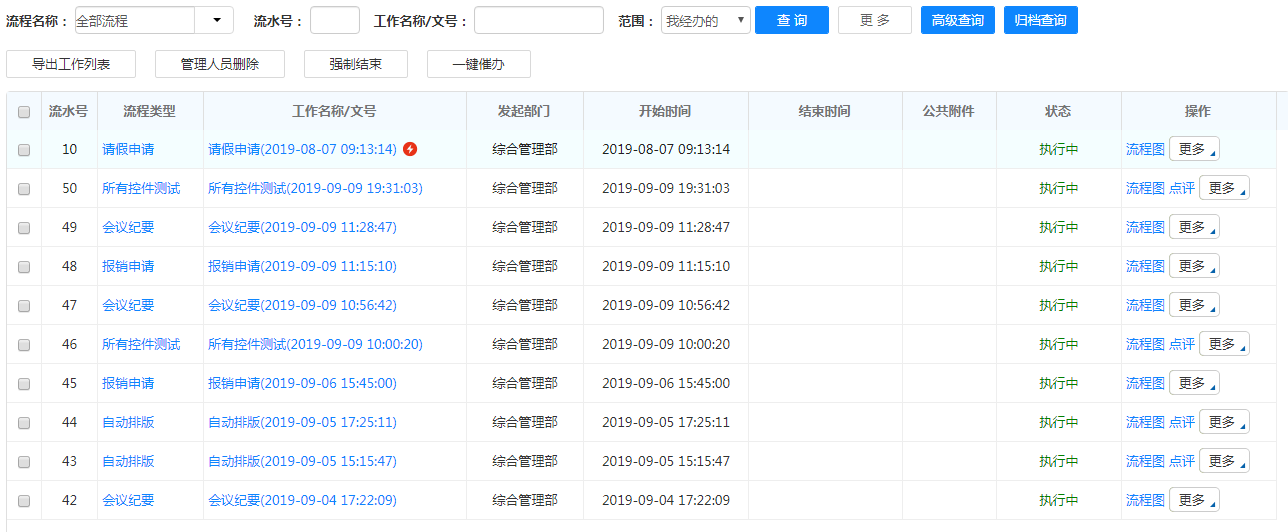Click 点评 link in row 44
The image size is (1288, 532).
pos(1182,422)
